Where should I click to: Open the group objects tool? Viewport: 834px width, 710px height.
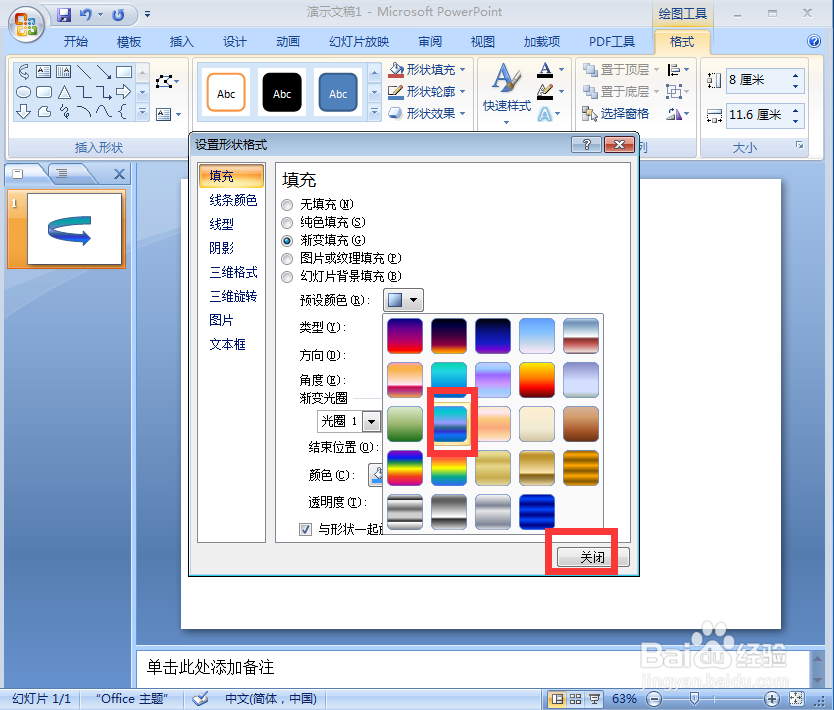click(677, 91)
